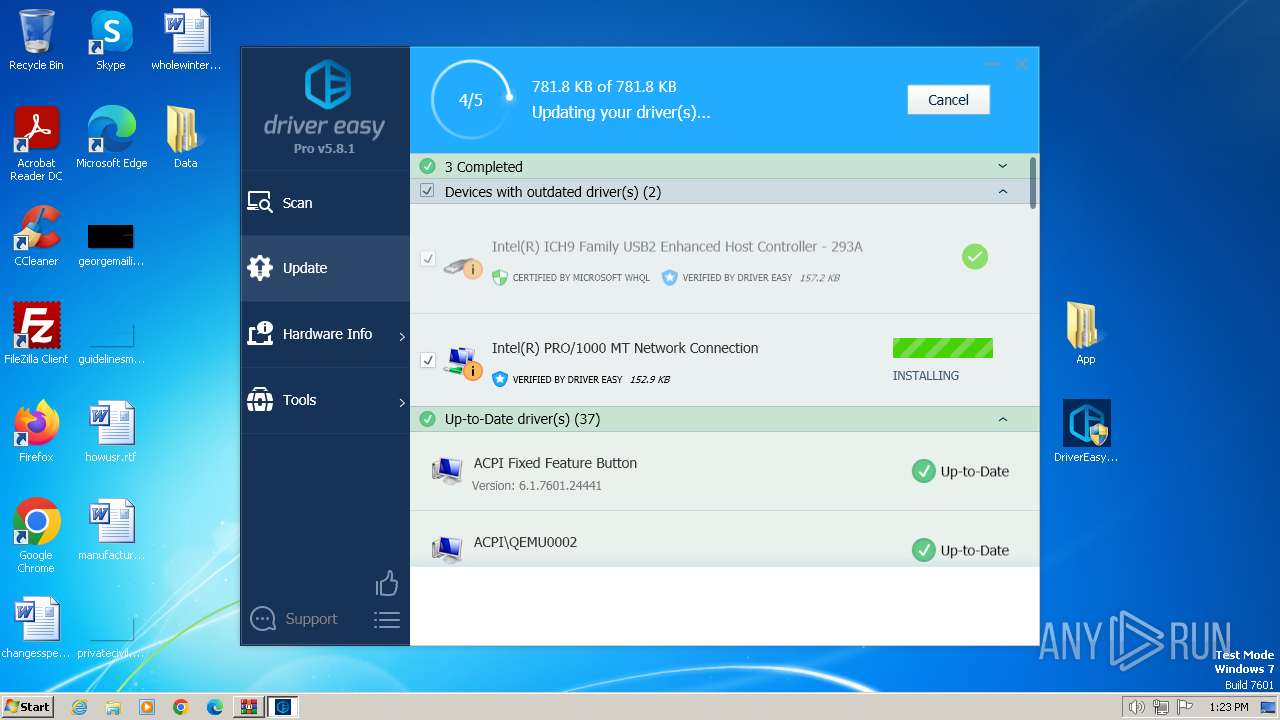Open the hamburger menu icon near Support

[x=387, y=620]
